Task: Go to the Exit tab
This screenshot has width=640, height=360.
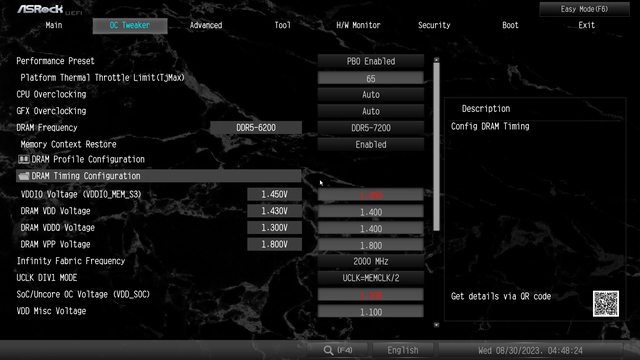Action: coord(587,25)
